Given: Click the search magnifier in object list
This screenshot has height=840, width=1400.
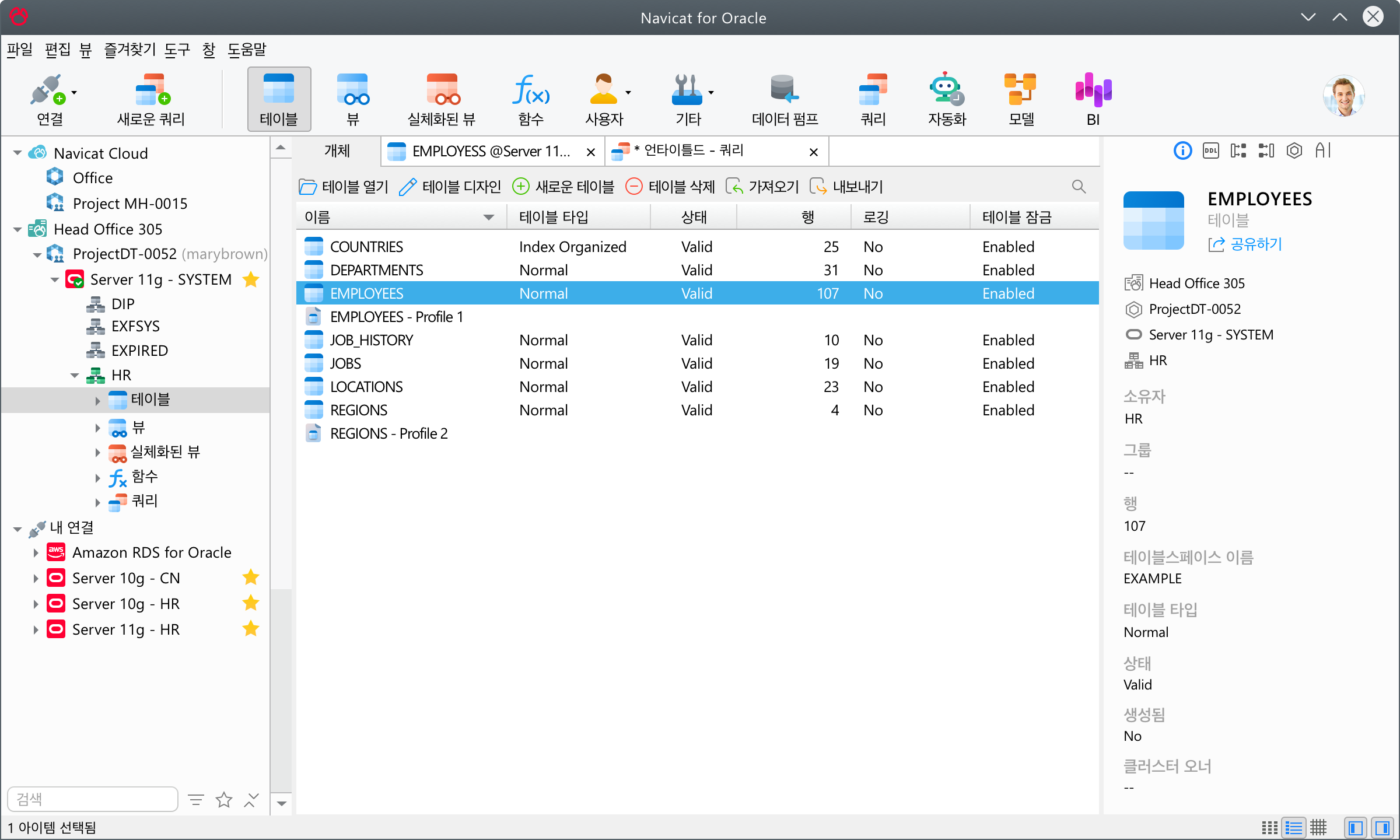Looking at the screenshot, I should click(1079, 187).
